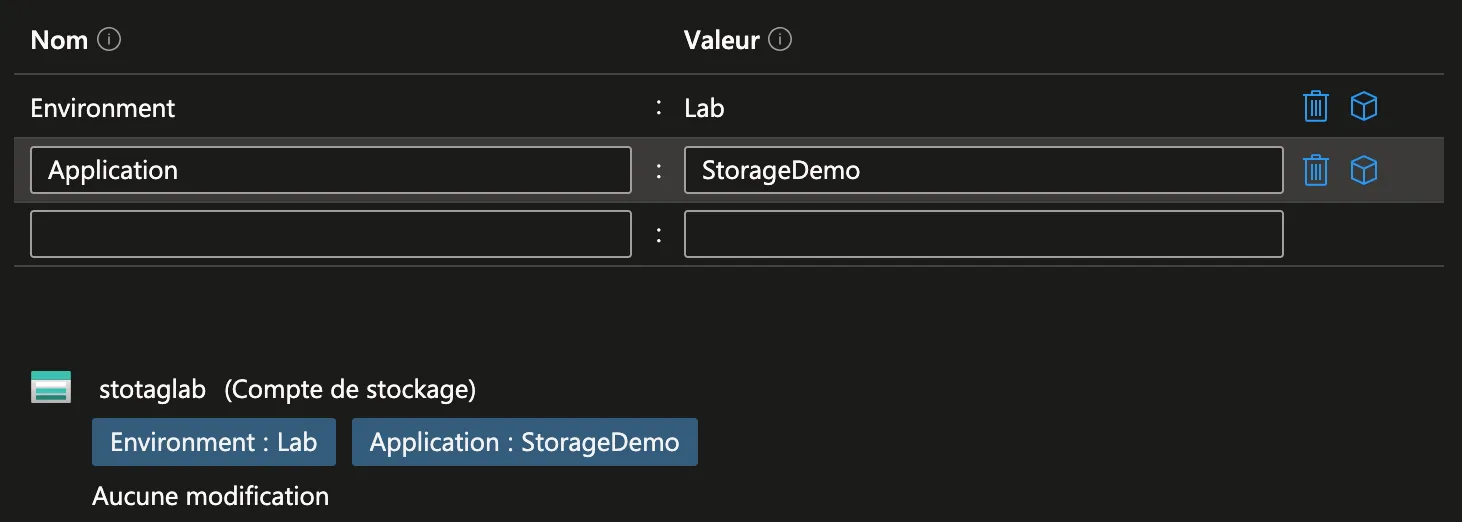Edit the Application name field
The width and height of the screenshot is (1462, 522).
coord(331,170)
